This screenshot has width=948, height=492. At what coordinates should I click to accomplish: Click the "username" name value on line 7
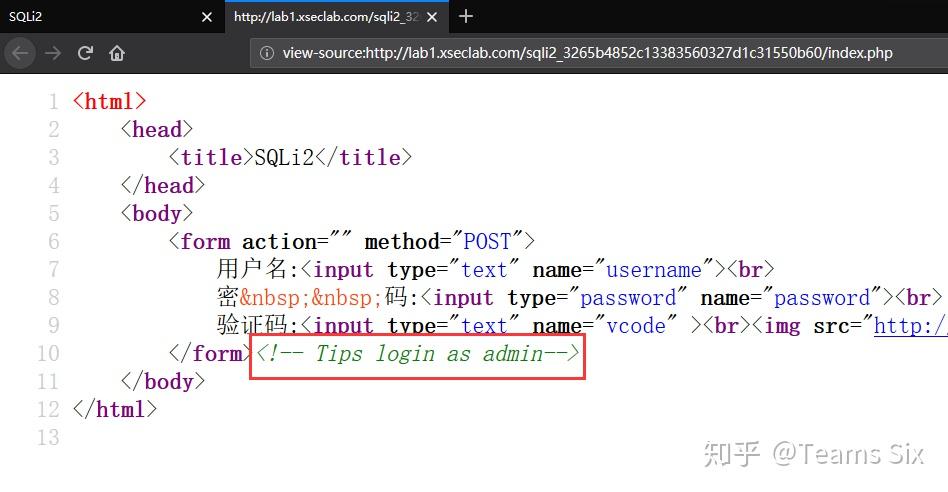(x=654, y=269)
